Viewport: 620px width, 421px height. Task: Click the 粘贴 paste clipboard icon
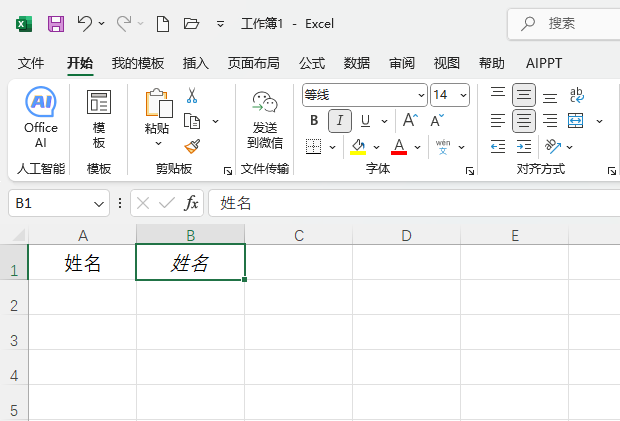[x=159, y=103]
